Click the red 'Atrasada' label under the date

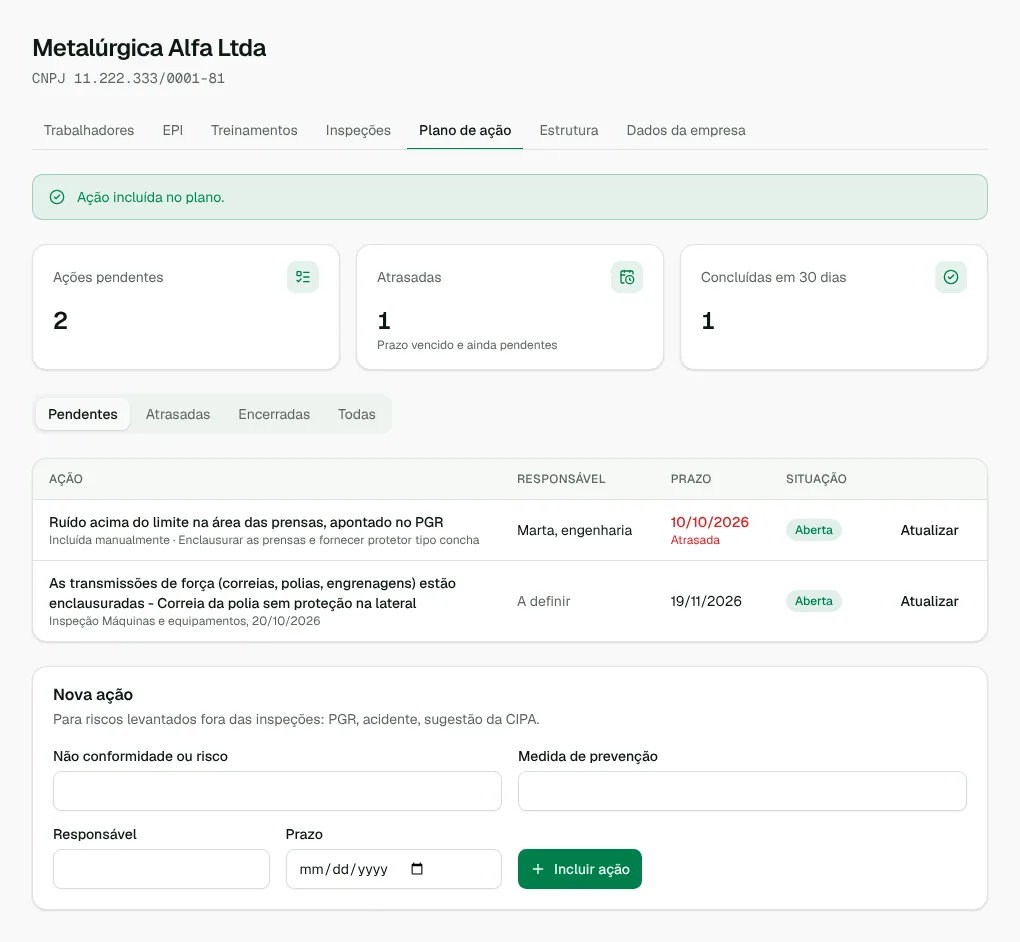(695, 540)
